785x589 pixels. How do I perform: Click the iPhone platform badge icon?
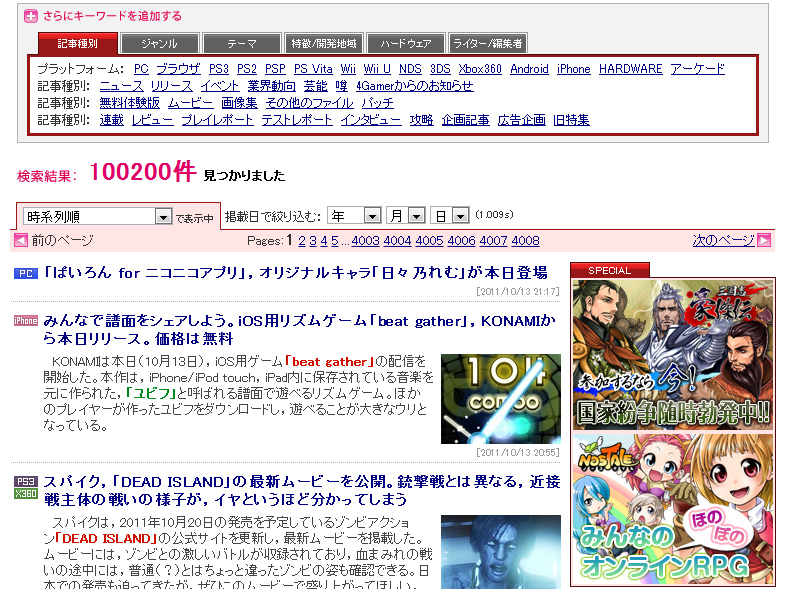tap(26, 321)
